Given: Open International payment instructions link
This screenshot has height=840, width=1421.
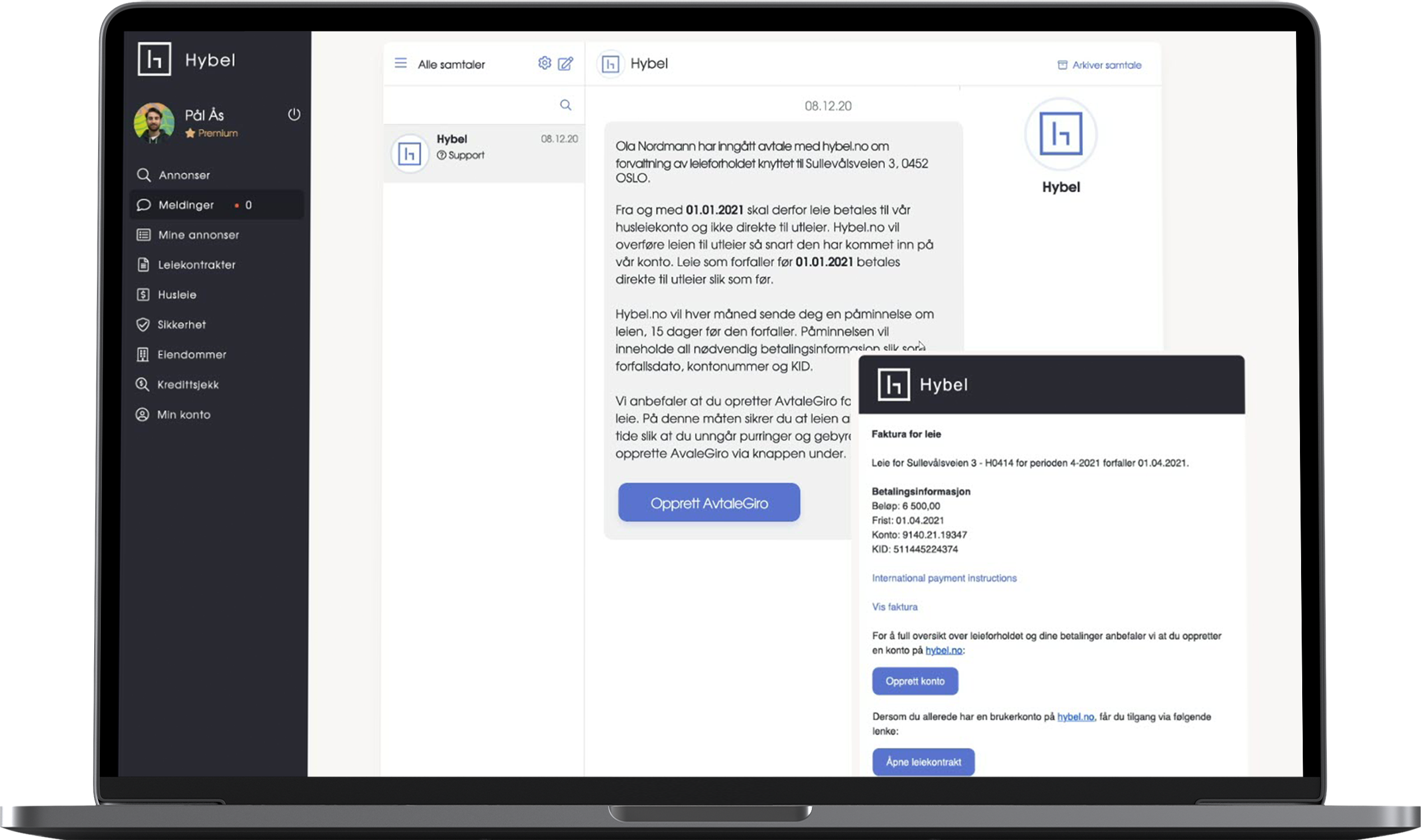Looking at the screenshot, I should [944, 578].
